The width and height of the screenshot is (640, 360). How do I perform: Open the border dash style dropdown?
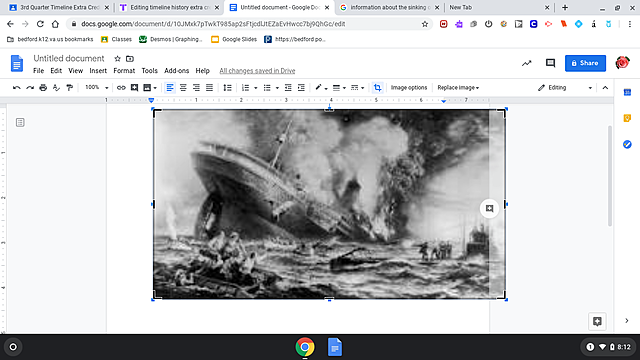click(357, 87)
